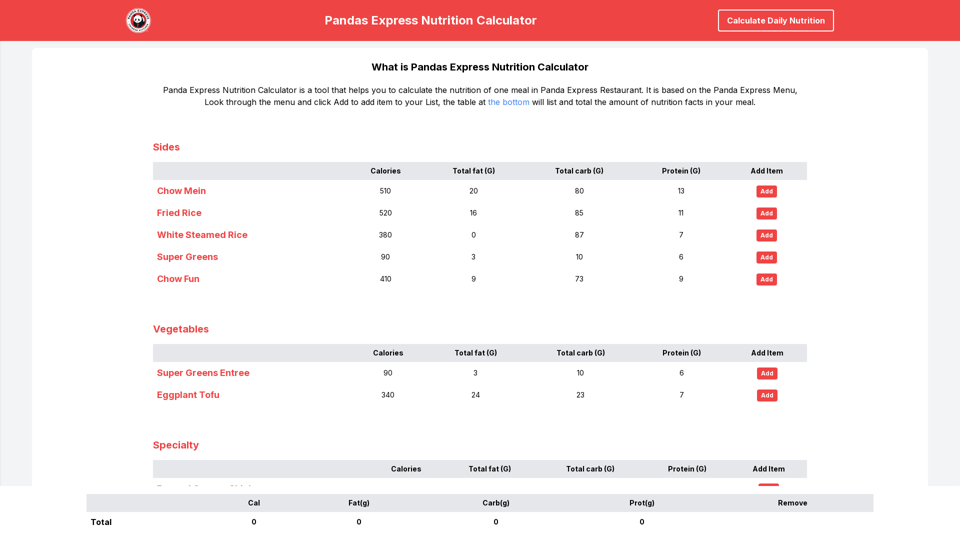This screenshot has width=960, height=540.
Task: Click Total carb (G) header in Sides table
Action: (579, 171)
